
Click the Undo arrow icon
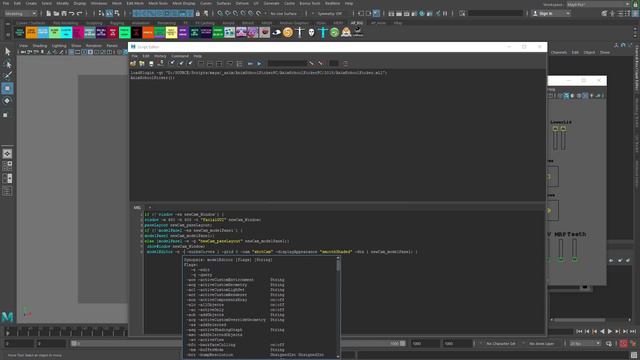point(71,13)
